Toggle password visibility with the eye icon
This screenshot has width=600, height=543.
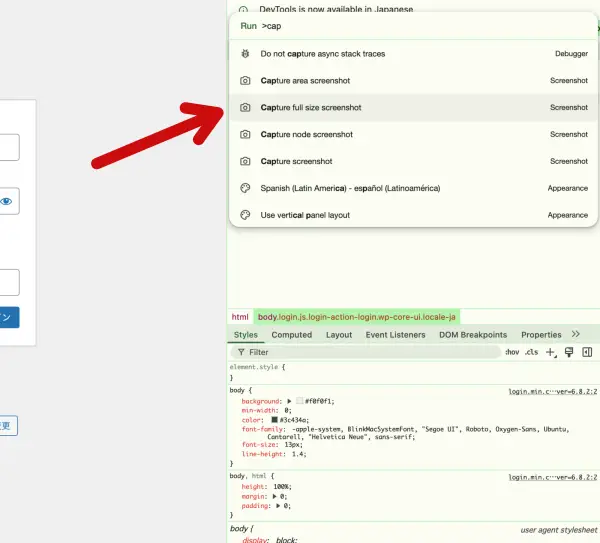click(6, 201)
